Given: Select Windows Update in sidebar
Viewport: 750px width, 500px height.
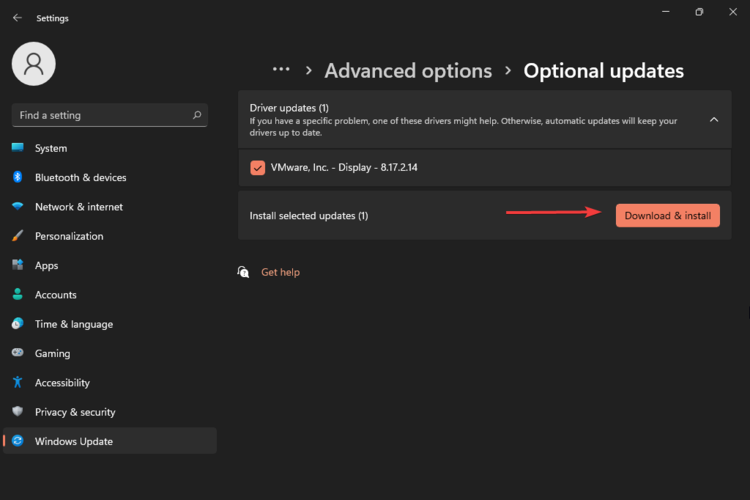Looking at the screenshot, I should (73, 441).
